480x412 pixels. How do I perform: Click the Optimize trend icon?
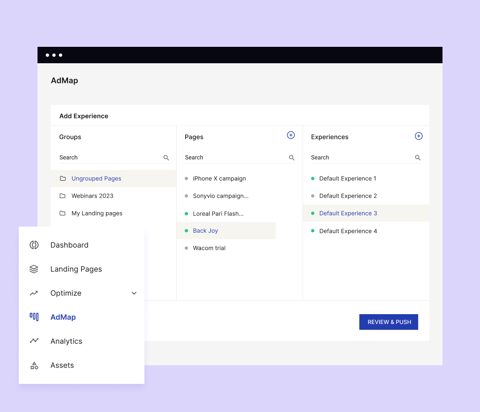[x=34, y=293]
